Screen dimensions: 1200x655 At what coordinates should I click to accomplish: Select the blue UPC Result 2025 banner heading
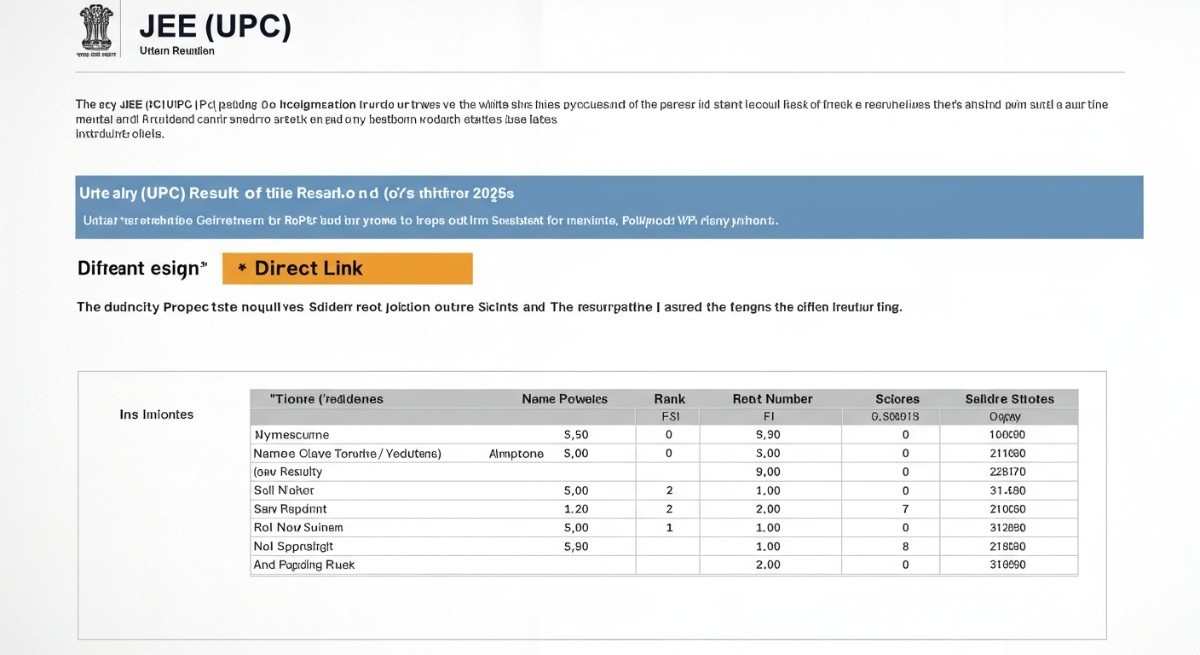pyautogui.click(x=297, y=193)
